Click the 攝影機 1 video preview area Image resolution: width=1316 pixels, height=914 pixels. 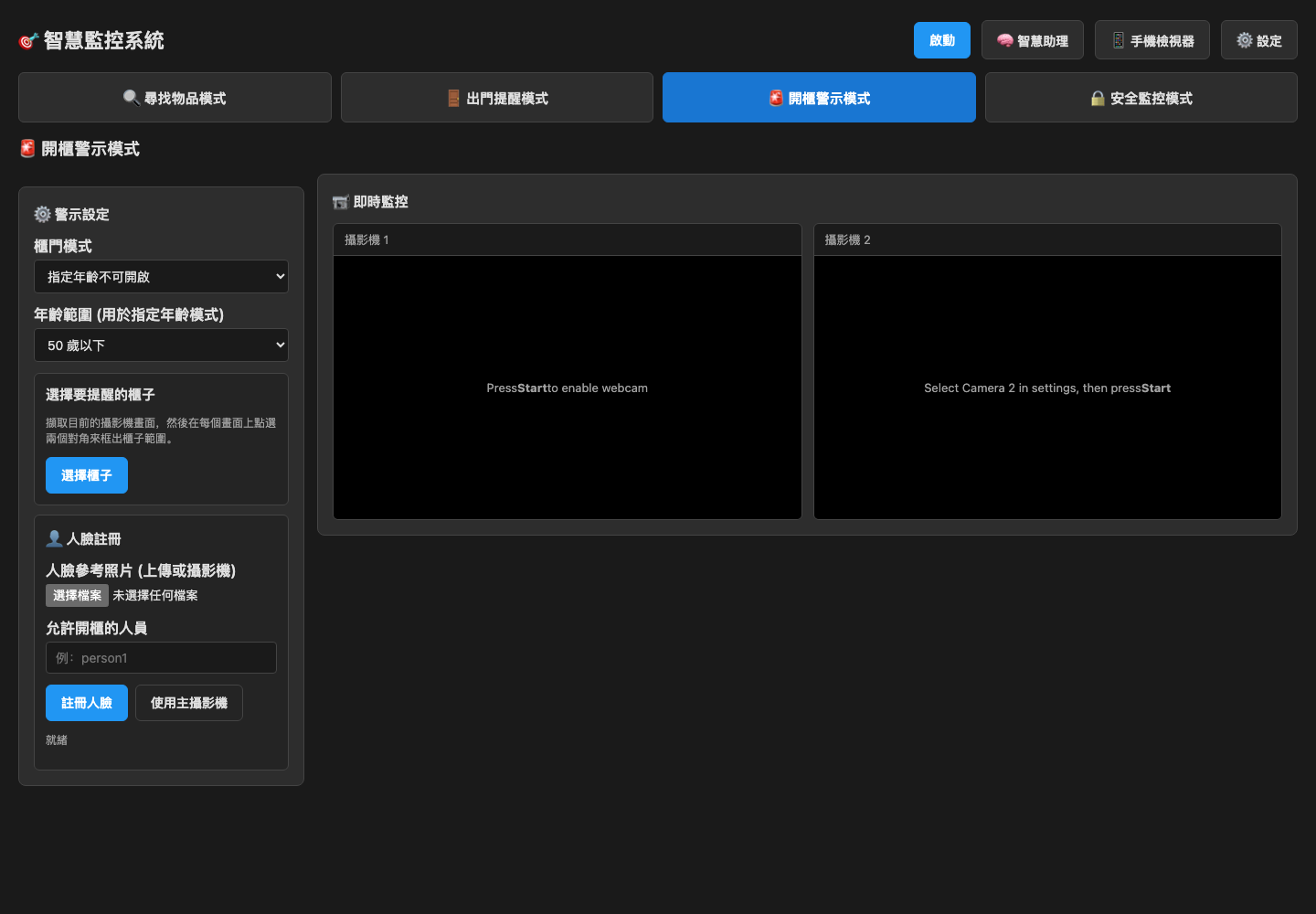tap(568, 388)
